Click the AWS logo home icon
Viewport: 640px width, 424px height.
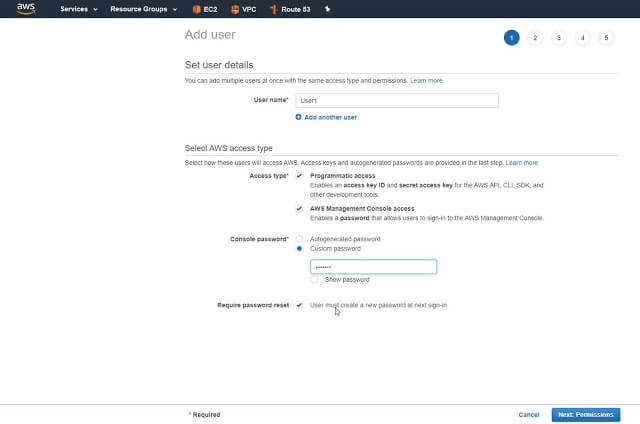click(x=26, y=9)
